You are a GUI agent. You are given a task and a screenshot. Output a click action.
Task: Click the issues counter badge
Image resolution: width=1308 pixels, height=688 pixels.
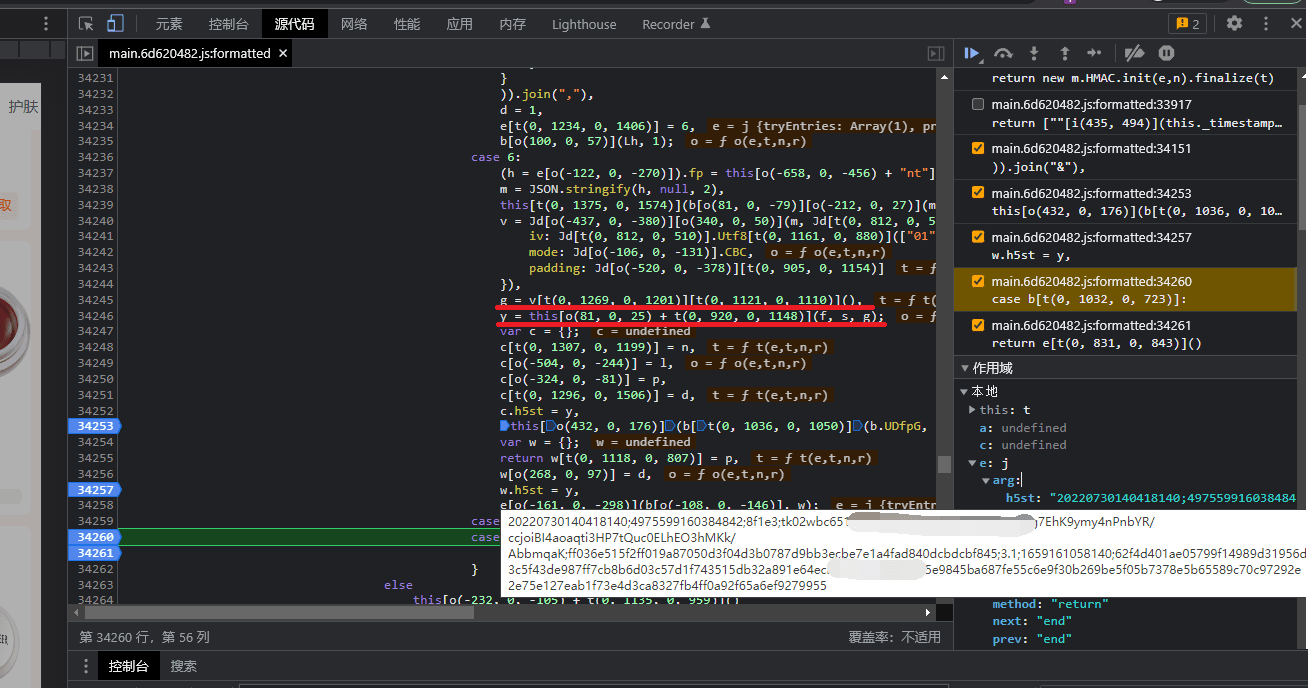(x=1187, y=24)
